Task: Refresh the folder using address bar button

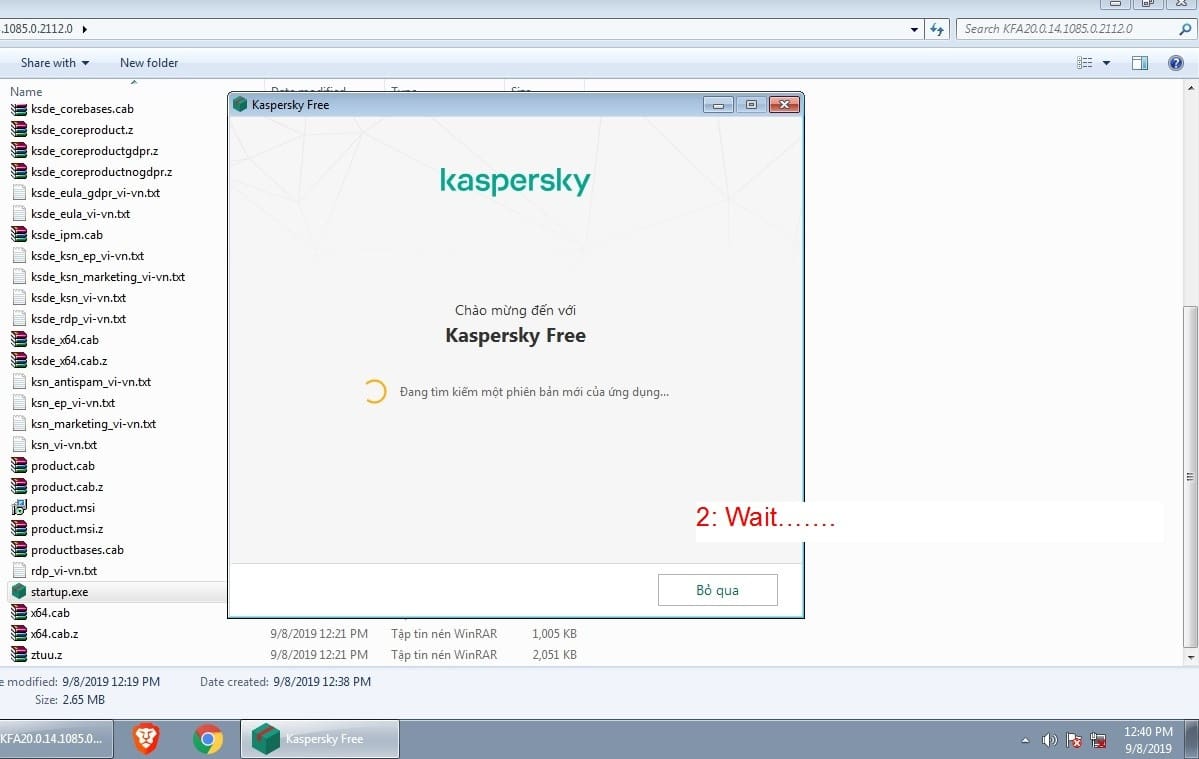Action: coord(937,29)
